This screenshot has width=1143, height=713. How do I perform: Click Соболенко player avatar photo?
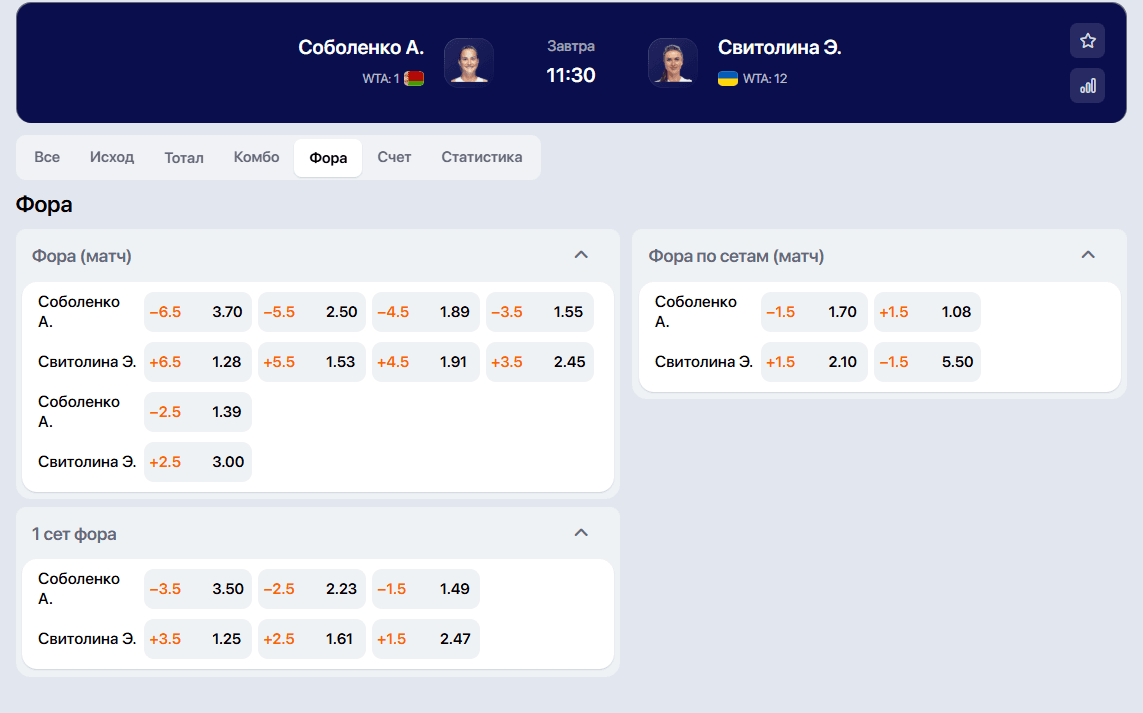[469, 62]
